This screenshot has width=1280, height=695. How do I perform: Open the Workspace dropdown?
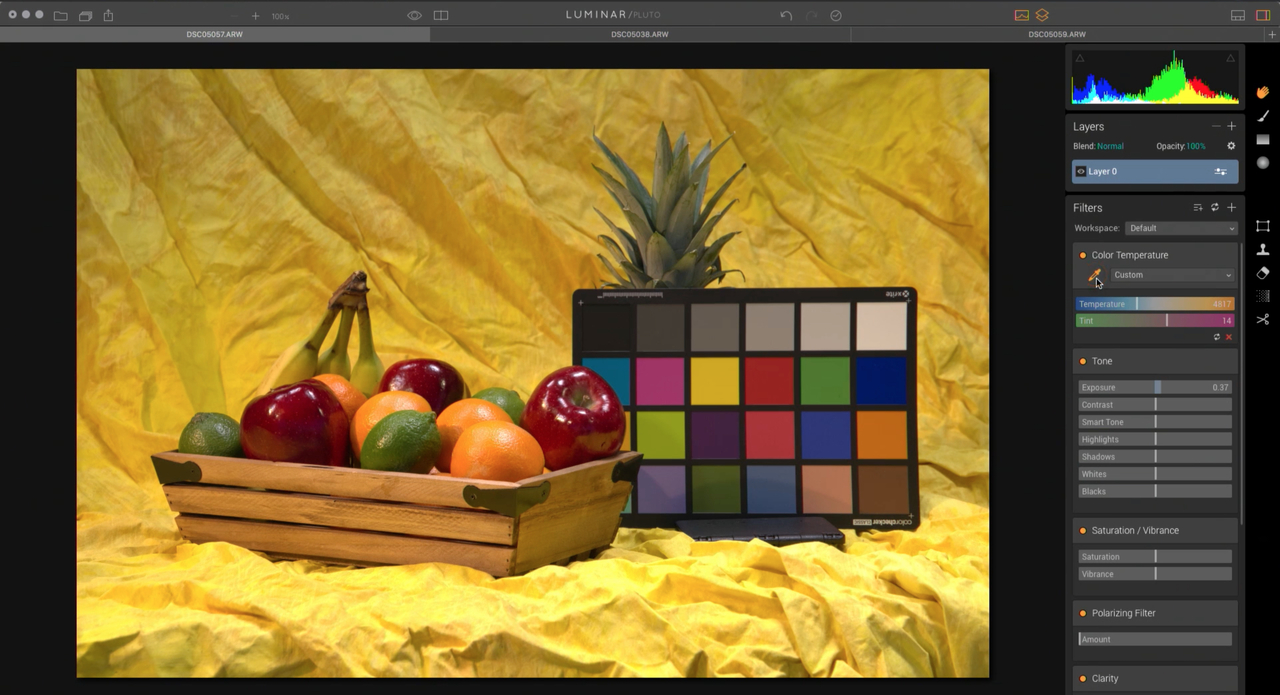click(1181, 228)
